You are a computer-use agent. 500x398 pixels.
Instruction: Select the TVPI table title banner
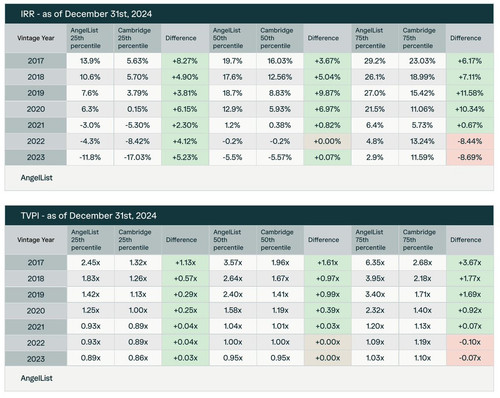coord(249,215)
